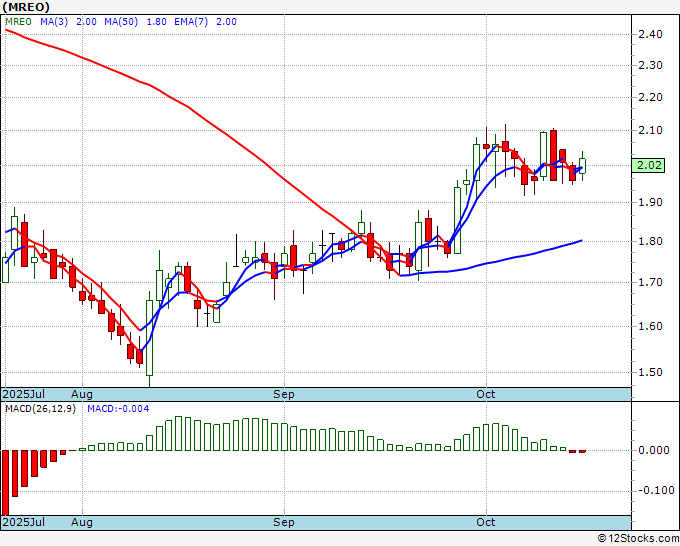Select the MREO legend label
The width and height of the screenshot is (680, 546).
point(18,22)
